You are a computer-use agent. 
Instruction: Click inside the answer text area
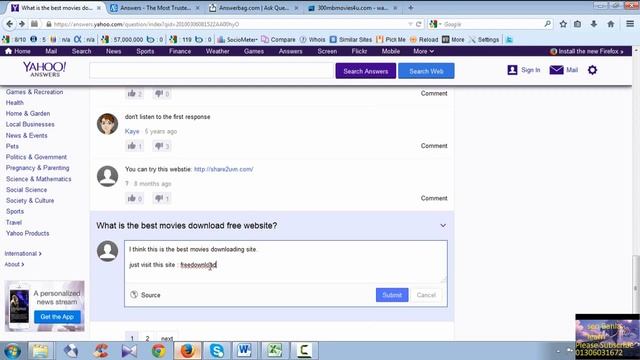[x=286, y=261]
